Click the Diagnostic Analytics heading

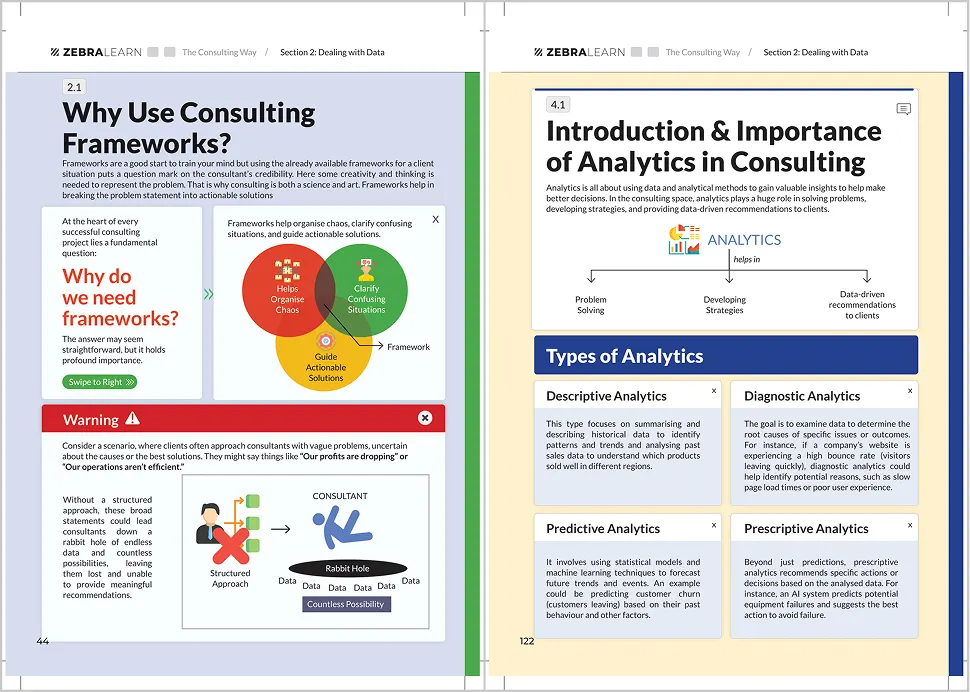(802, 396)
